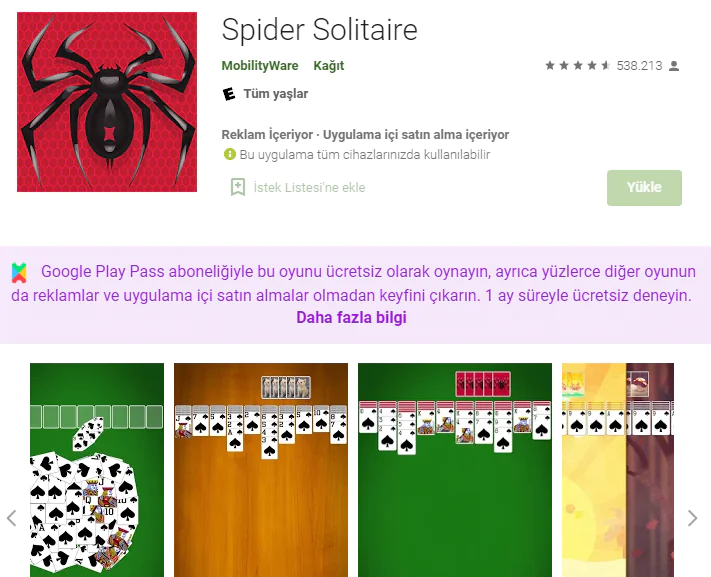Open the yellow autumn theme screenshot
711x577 pixels.
[x=618, y=470]
